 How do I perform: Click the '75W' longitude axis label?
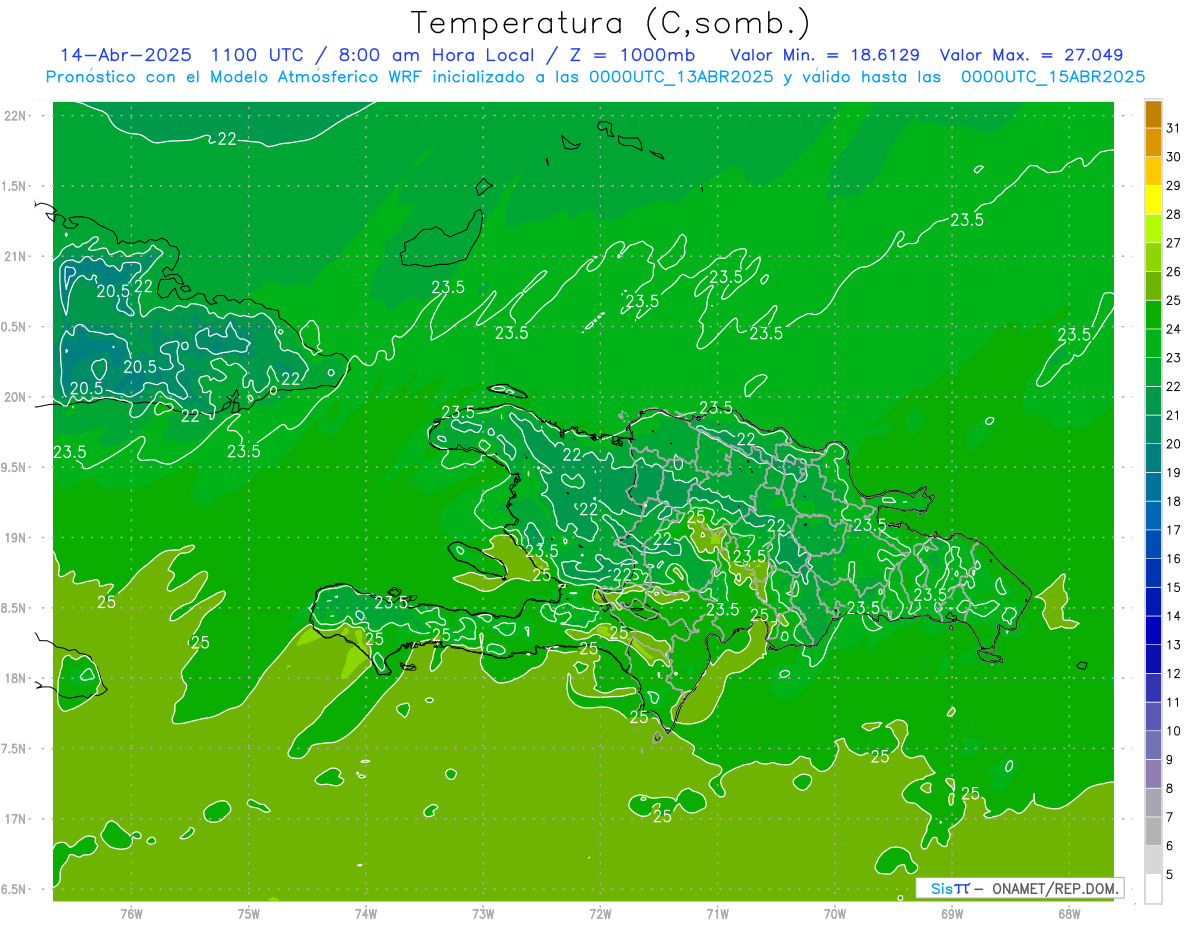(x=249, y=913)
